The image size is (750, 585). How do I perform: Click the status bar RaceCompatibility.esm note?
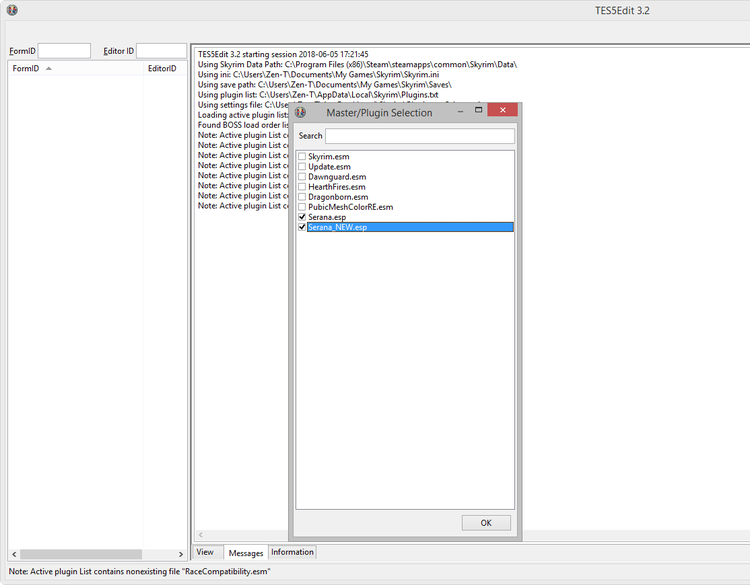tap(139, 571)
